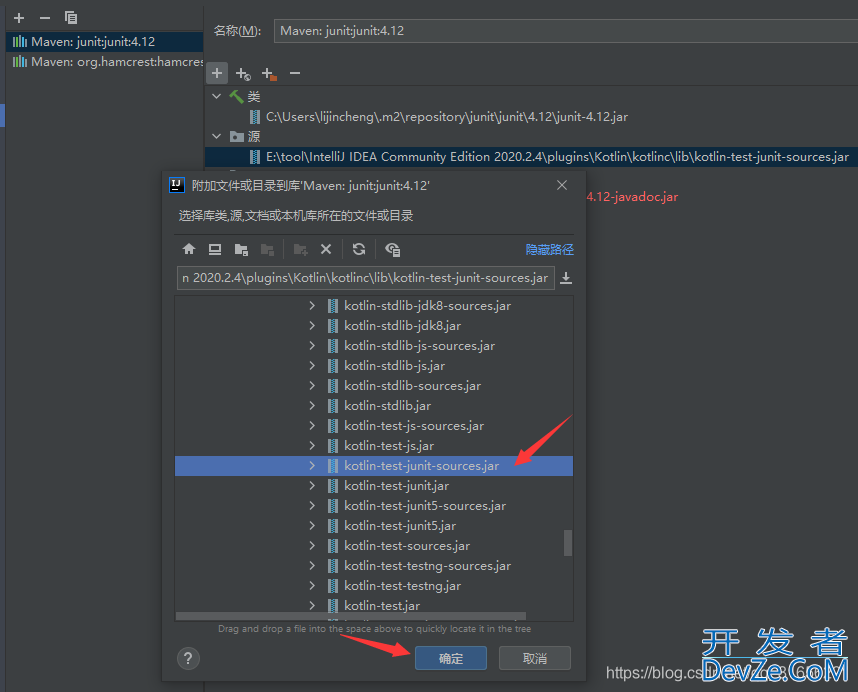Select kotlin-test-js-sources.jar file
The width and height of the screenshot is (858, 692).
point(414,426)
